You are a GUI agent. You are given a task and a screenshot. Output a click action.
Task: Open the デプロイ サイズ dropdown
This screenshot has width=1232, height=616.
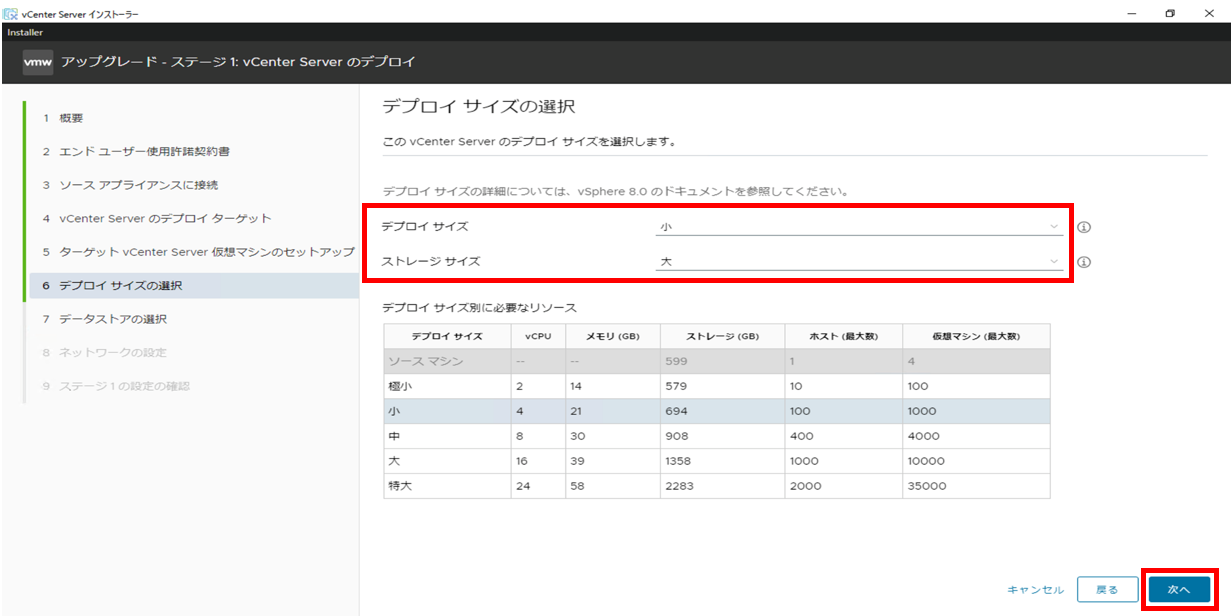[x=859, y=227]
